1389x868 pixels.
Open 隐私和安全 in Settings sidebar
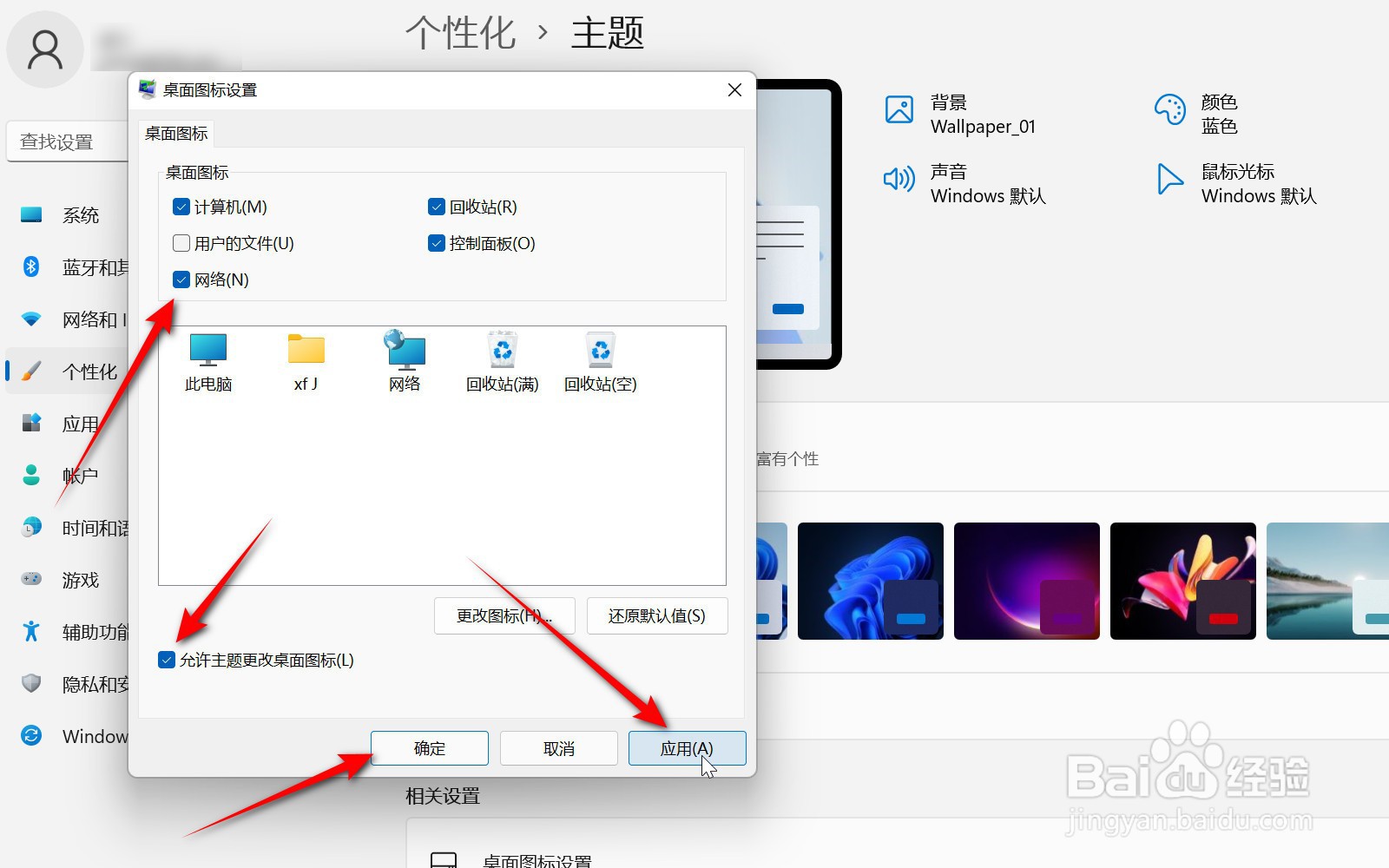pos(68,684)
